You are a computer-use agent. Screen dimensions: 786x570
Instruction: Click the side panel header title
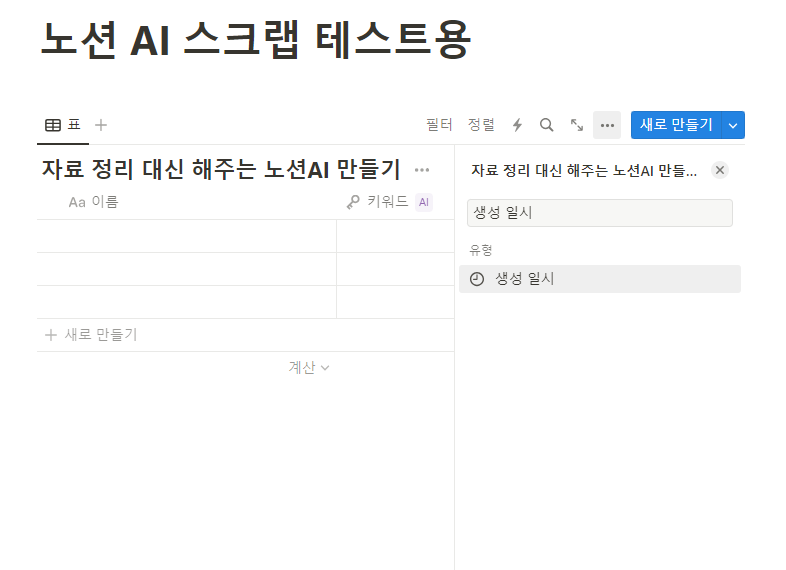point(584,170)
